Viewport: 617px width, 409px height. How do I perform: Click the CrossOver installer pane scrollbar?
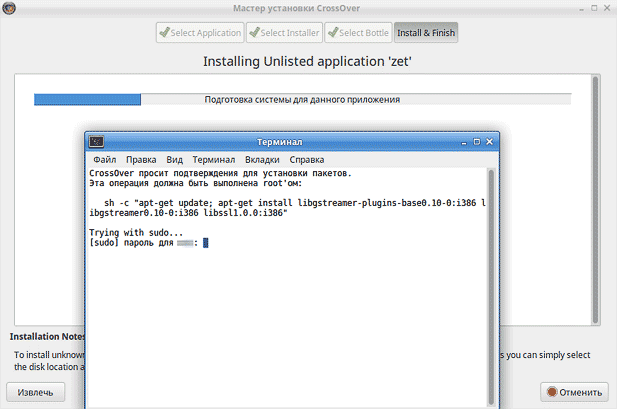click(x=595, y=200)
